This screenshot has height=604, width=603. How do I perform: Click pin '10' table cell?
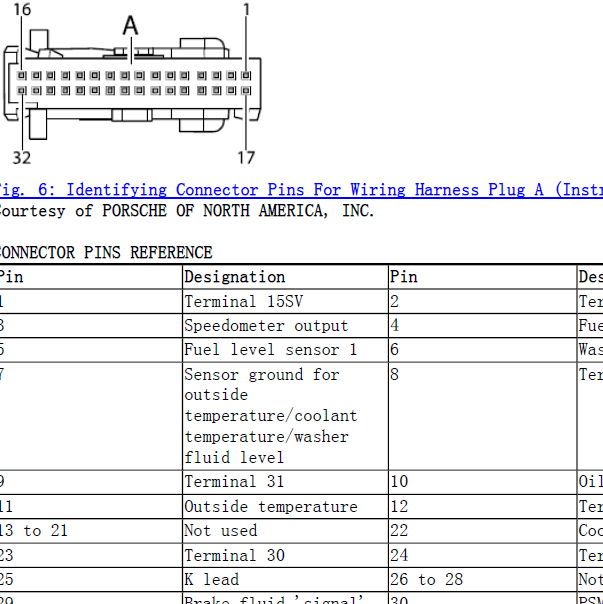(x=483, y=482)
